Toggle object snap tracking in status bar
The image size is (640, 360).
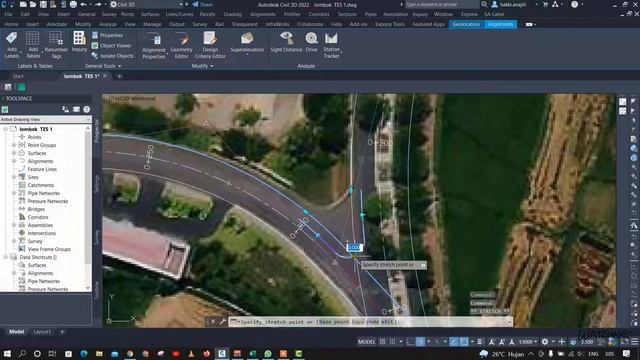coord(454,342)
